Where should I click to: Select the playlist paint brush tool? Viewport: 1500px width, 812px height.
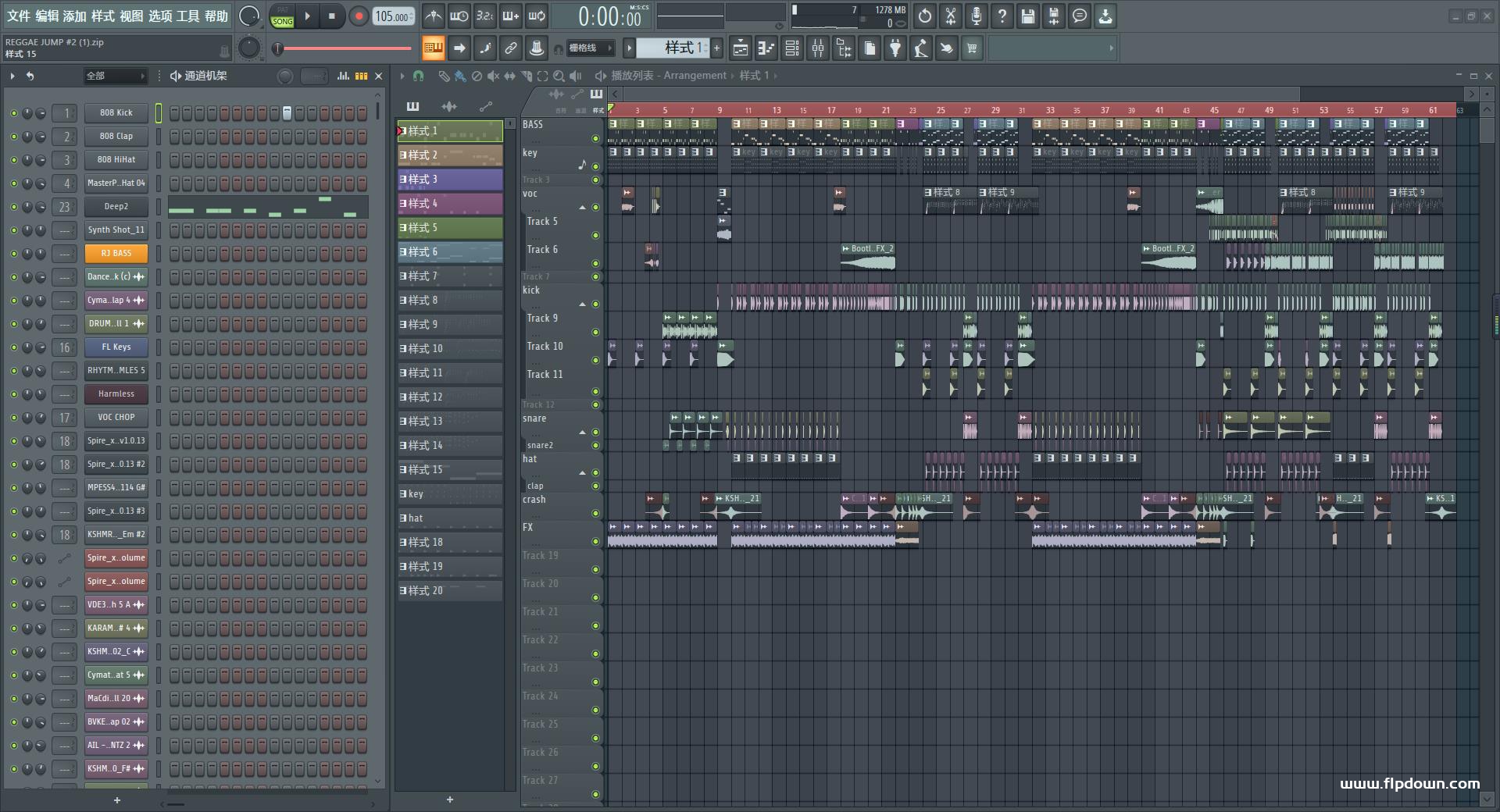pyautogui.click(x=460, y=76)
